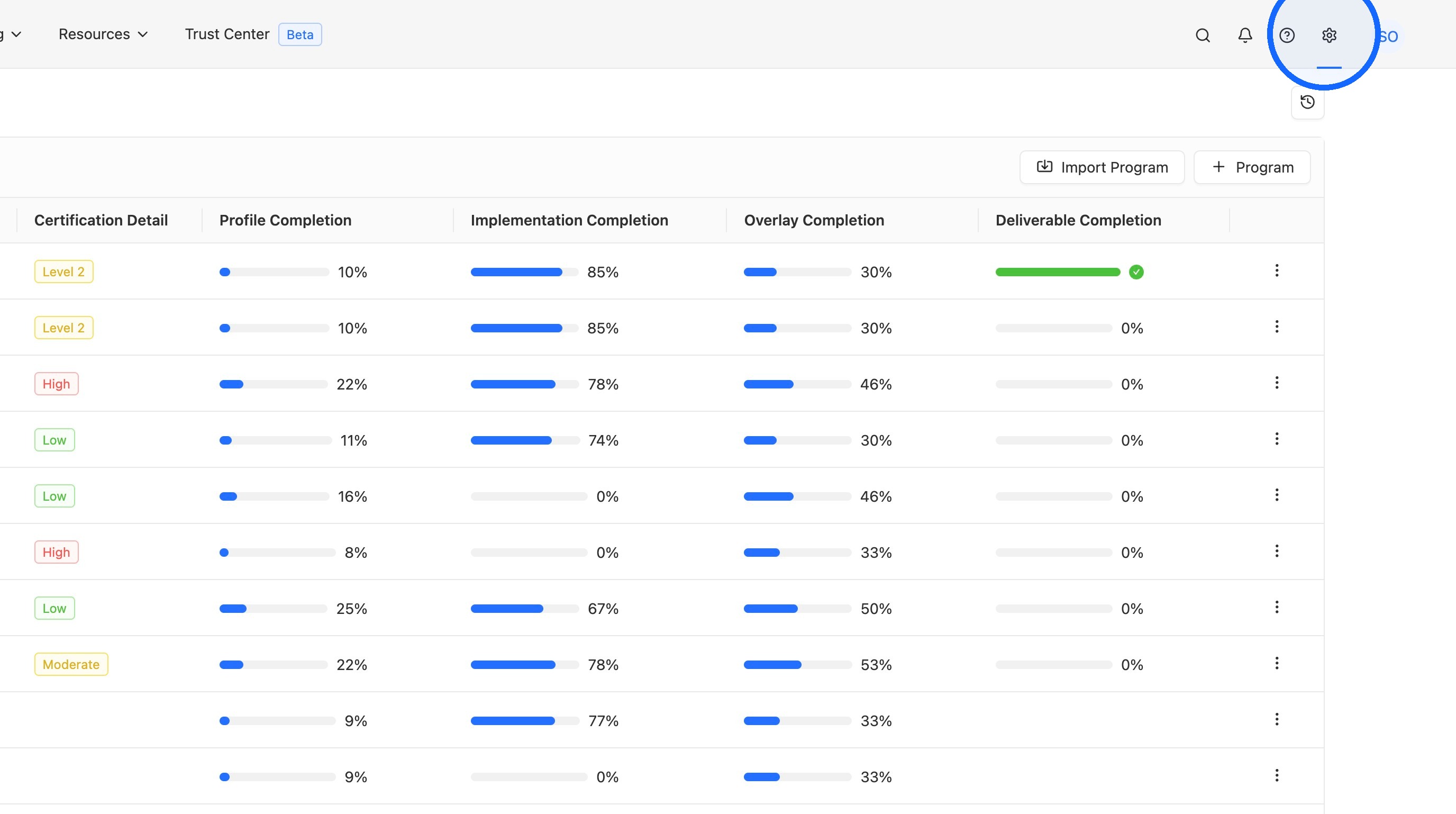This screenshot has width=1456, height=814.
Task: Click the Beta badge
Action: coord(299,34)
